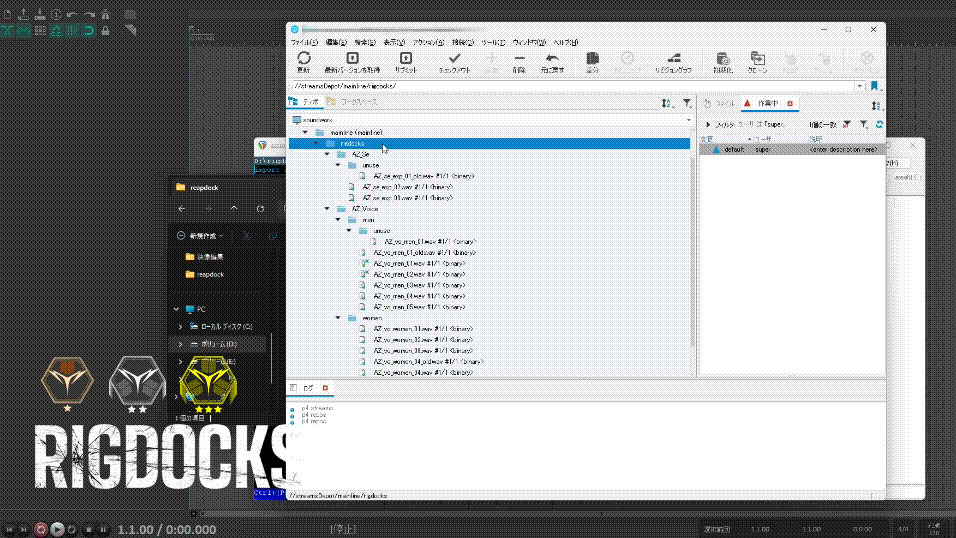
Task: Click REAPER's new project toolbar icon
Action: click(7, 14)
